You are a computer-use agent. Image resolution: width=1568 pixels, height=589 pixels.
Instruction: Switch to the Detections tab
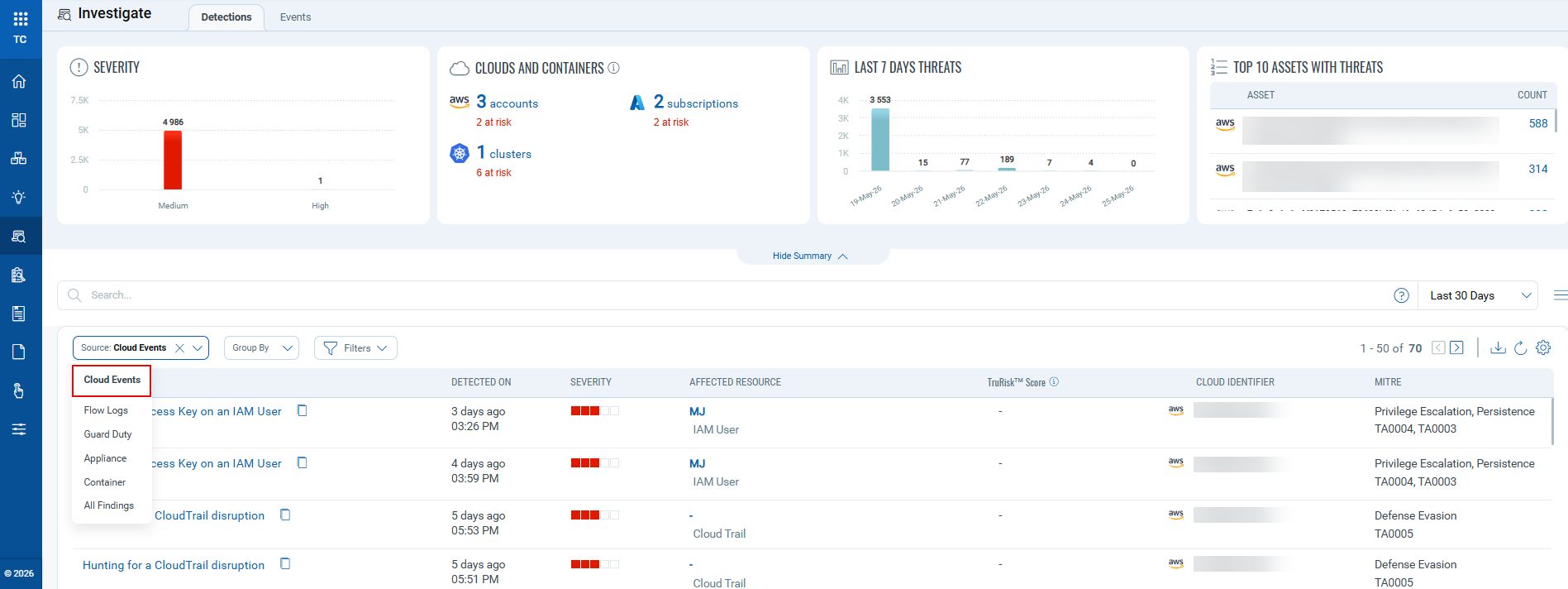tap(226, 17)
